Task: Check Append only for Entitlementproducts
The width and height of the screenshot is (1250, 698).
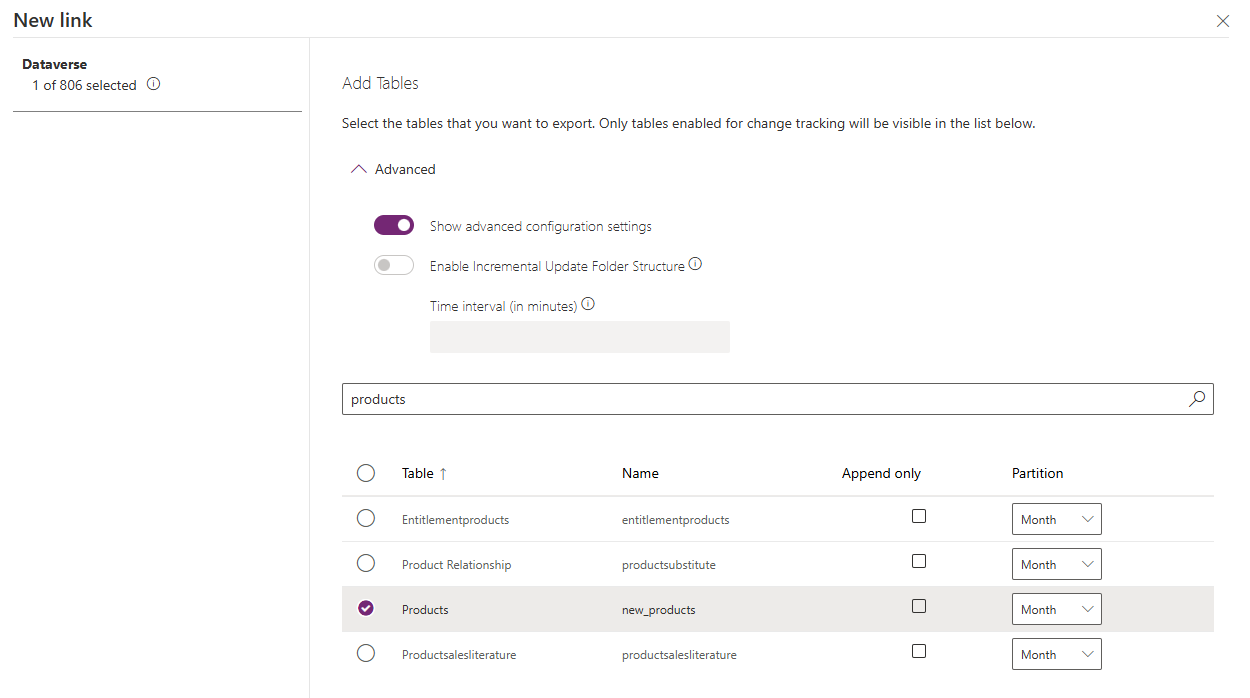Action: pyautogui.click(x=919, y=516)
